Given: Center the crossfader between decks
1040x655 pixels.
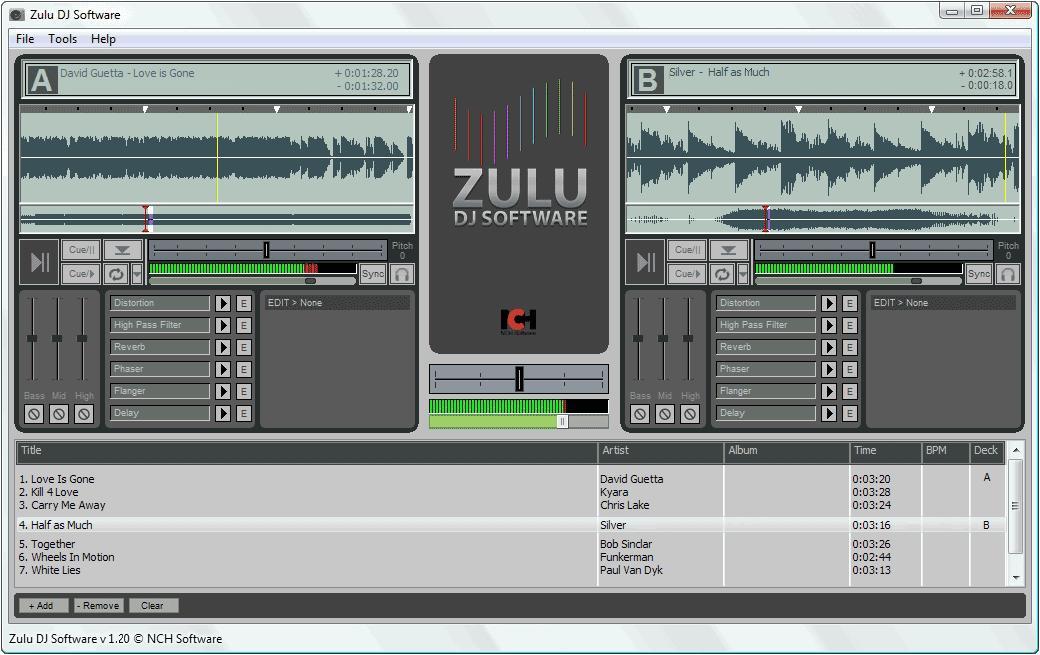Looking at the screenshot, I should (x=518, y=379).
